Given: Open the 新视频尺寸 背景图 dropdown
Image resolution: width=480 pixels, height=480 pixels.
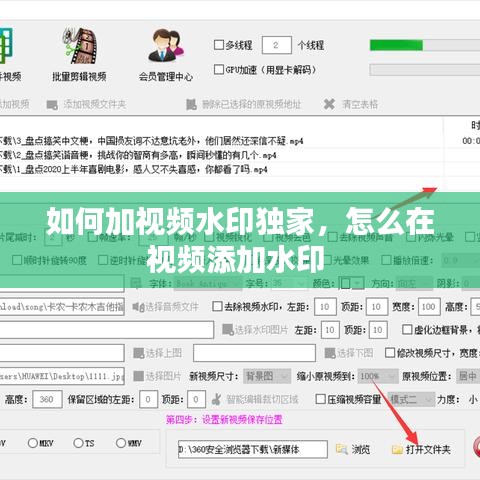Looking at the screenshot, I should click(x=267, y=376).
